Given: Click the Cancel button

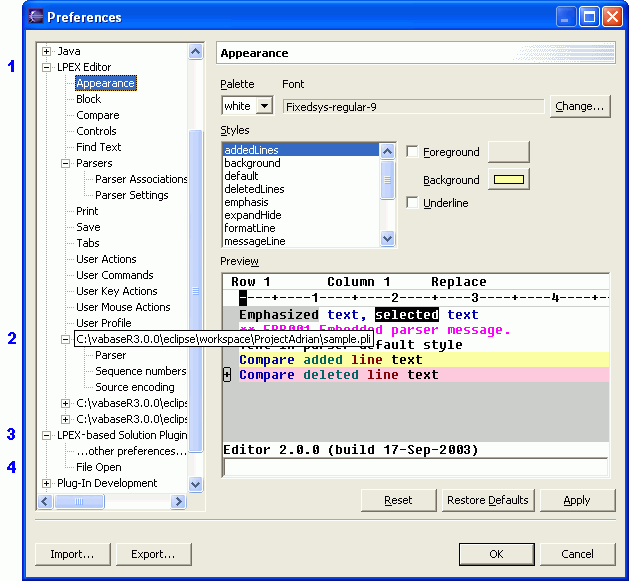Looking at the screenshot, I should (x=577, y=554).
